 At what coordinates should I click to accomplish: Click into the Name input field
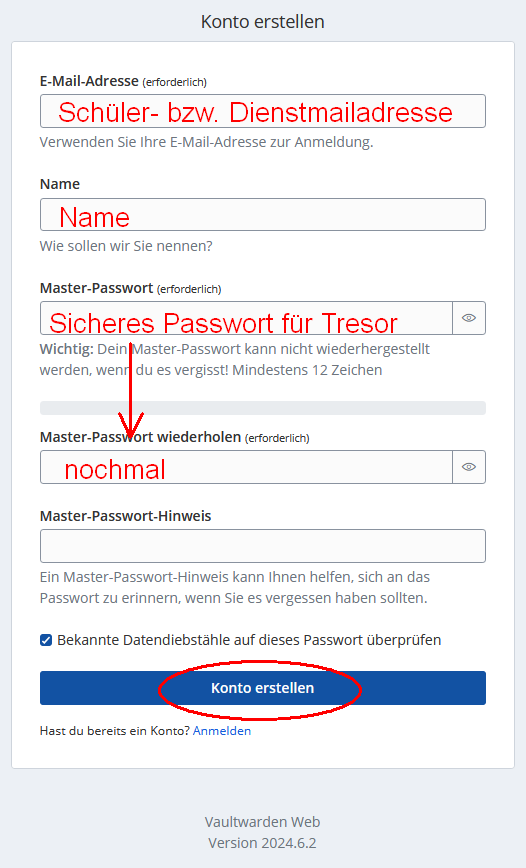pos(262,215)
